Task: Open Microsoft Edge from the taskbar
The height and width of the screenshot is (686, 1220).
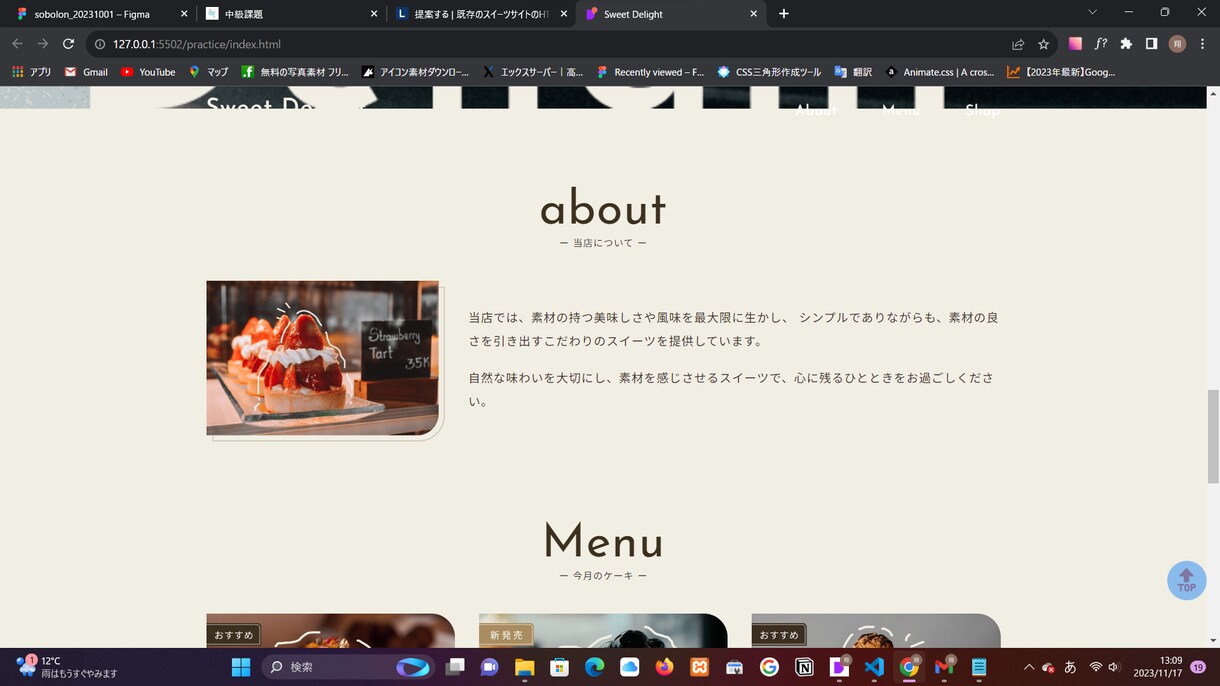Action: [x=594, y=667]
